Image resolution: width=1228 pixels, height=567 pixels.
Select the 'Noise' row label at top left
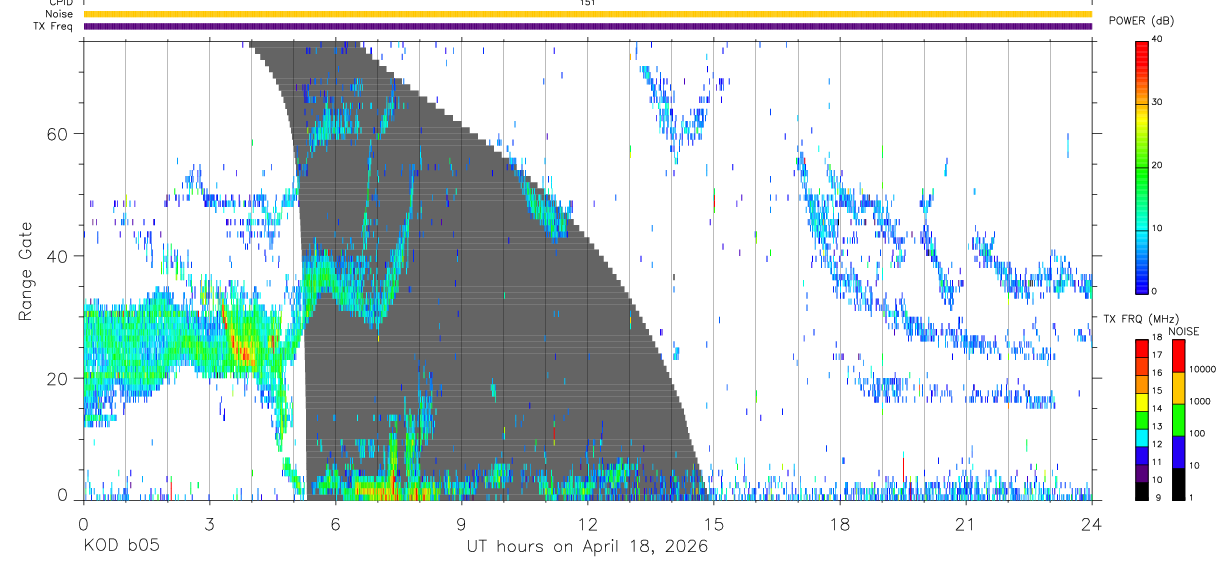coord(60,14)
